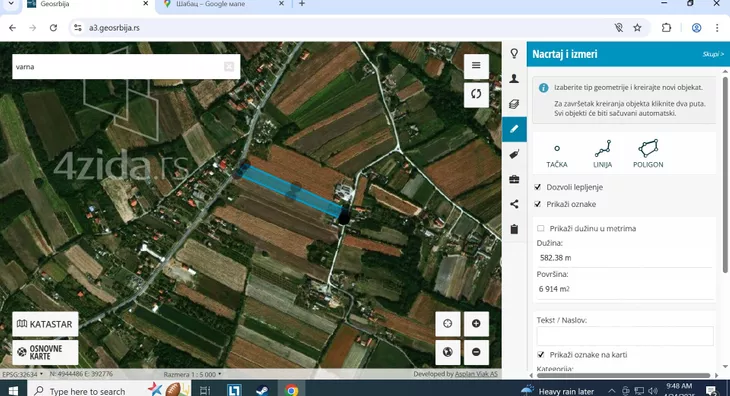Open the hamburger map menu button
This screenshot has width=730, height=396.
click(476, 65)
